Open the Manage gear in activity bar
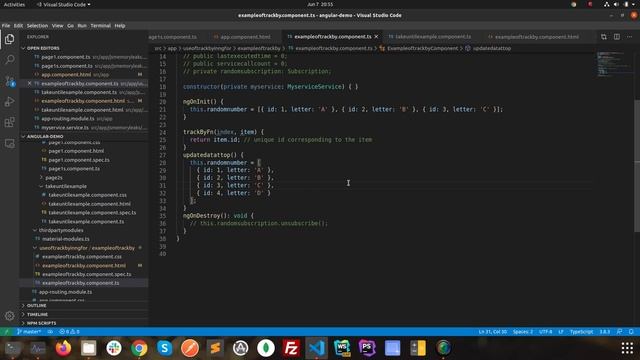Viewport: 640px width, 360px height. (9, 316)
